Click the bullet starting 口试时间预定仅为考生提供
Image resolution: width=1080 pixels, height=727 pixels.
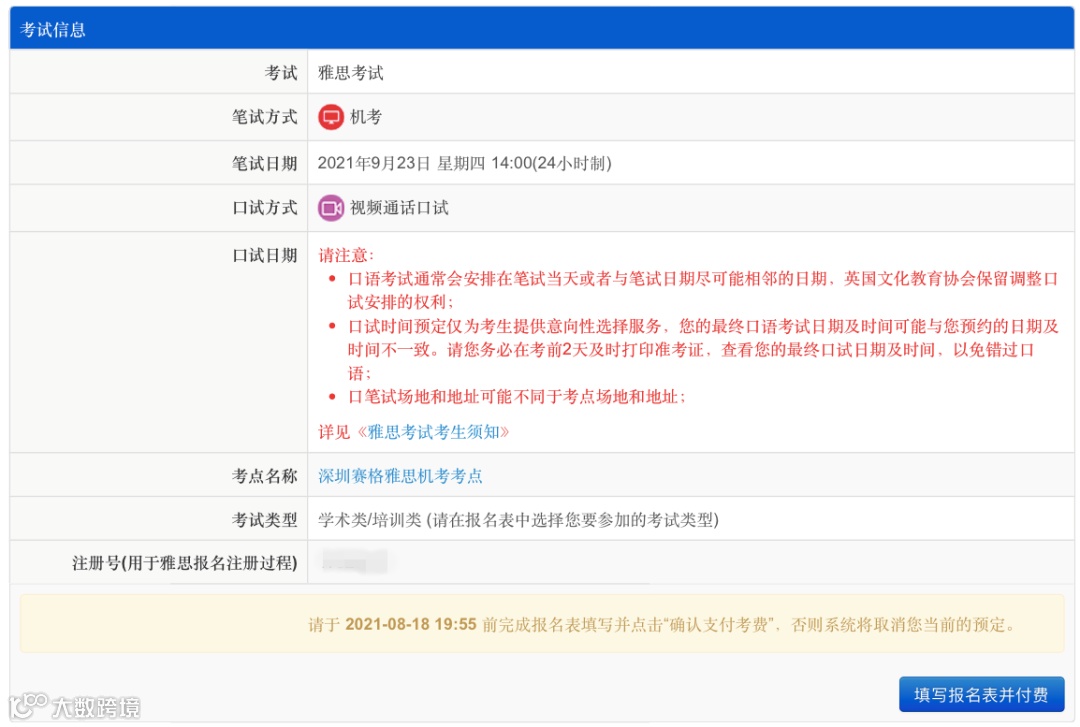click(x=703, y=349)
